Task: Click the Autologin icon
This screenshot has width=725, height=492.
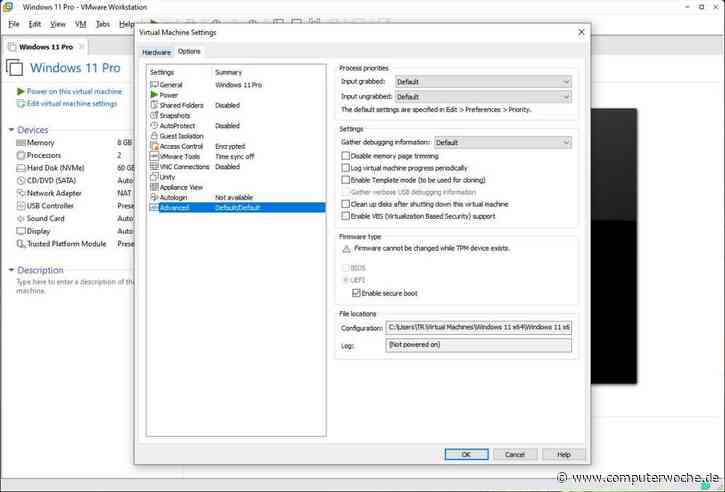Action: pyautogui.click(x=154, y=197)
